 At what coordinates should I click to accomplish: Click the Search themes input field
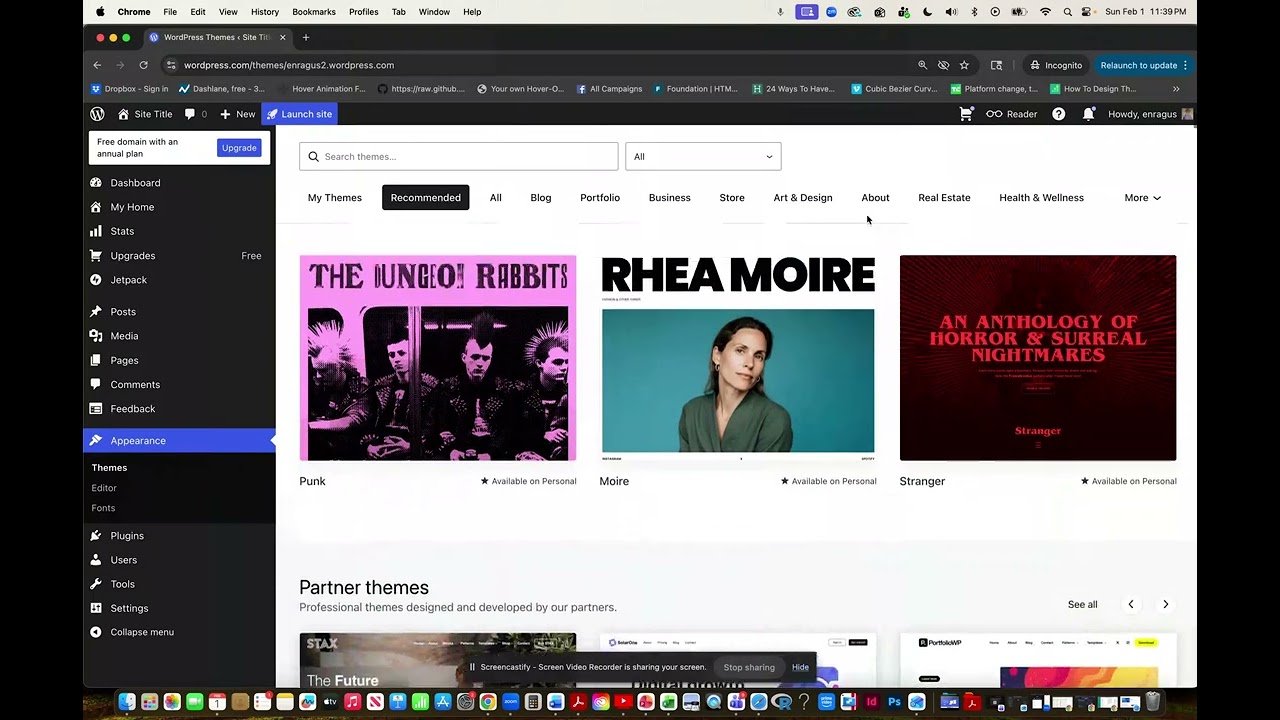(459, 157)
